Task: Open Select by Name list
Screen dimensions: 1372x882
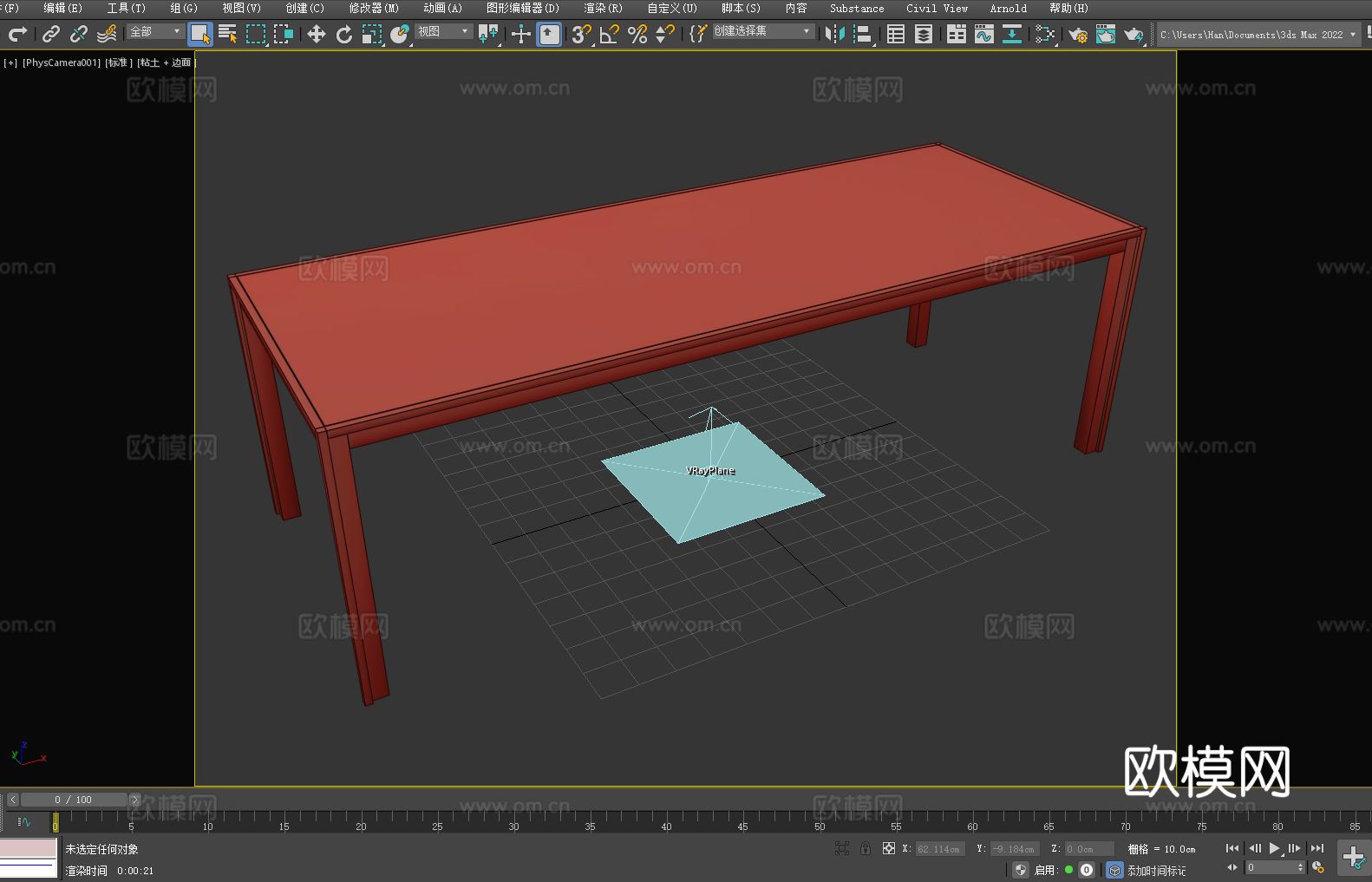Action: tap(228, 34)
